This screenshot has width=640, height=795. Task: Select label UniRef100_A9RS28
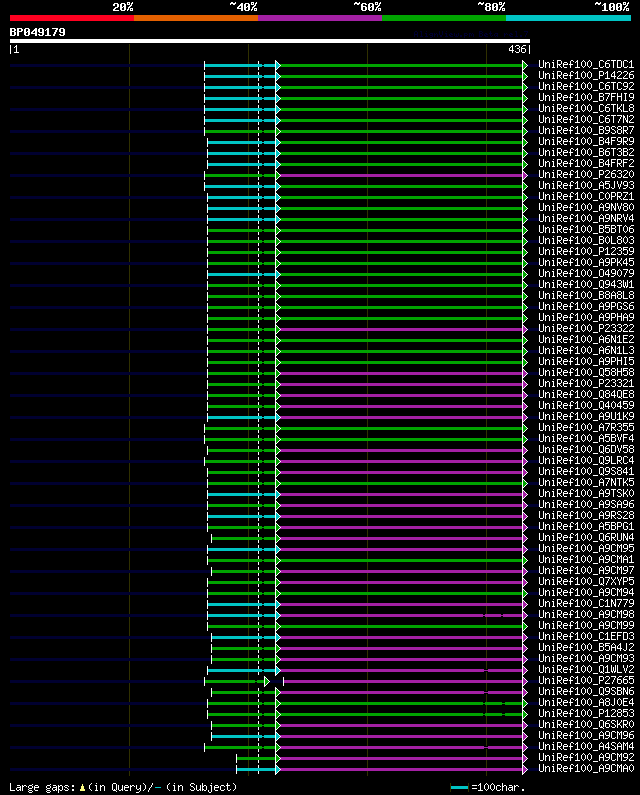pyautogui.click(x=586, y=516)
